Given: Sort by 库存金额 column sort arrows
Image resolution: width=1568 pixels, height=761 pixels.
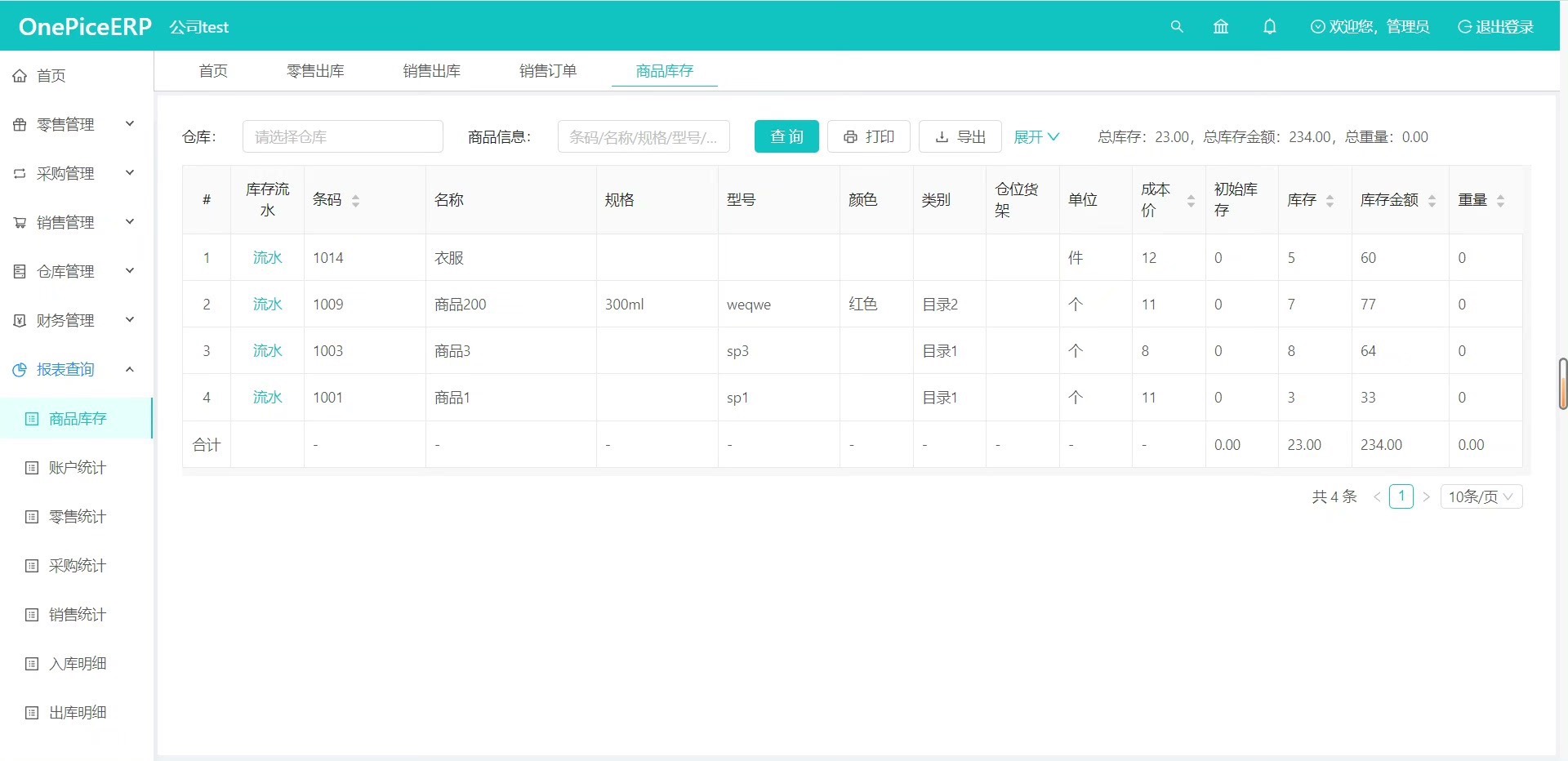Looking at the screenshot, I should coord(1432,201).
